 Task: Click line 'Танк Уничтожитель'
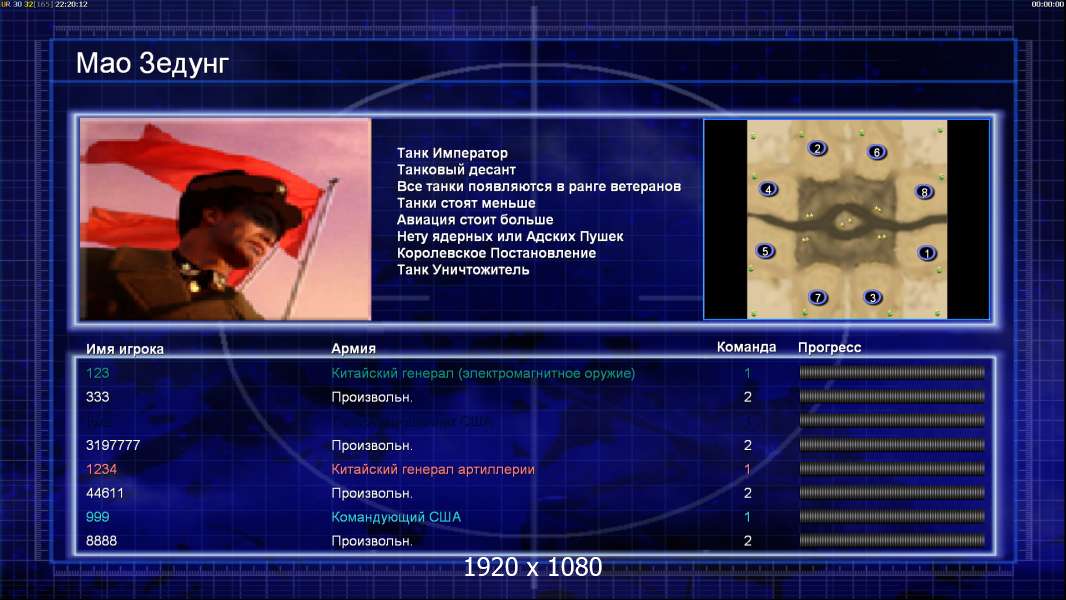[x=463, y=270]
